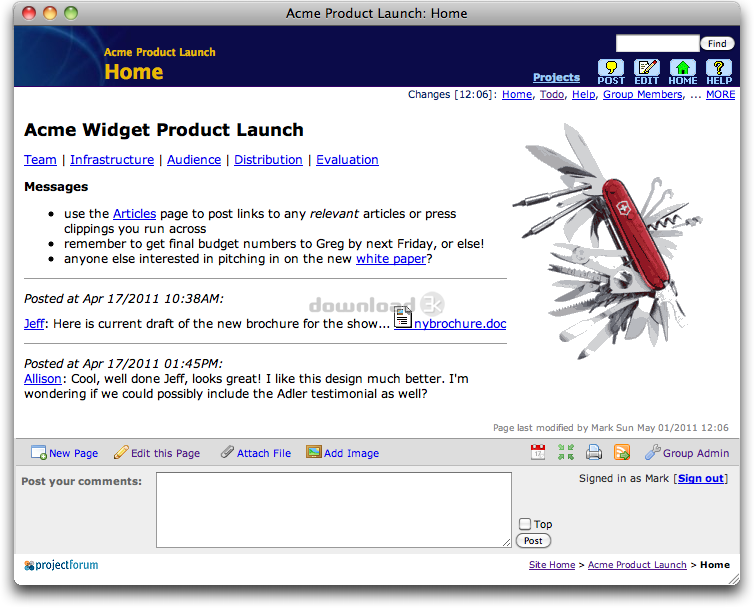Open Acme Product Launch breadcrumb link

click(637, 565)
